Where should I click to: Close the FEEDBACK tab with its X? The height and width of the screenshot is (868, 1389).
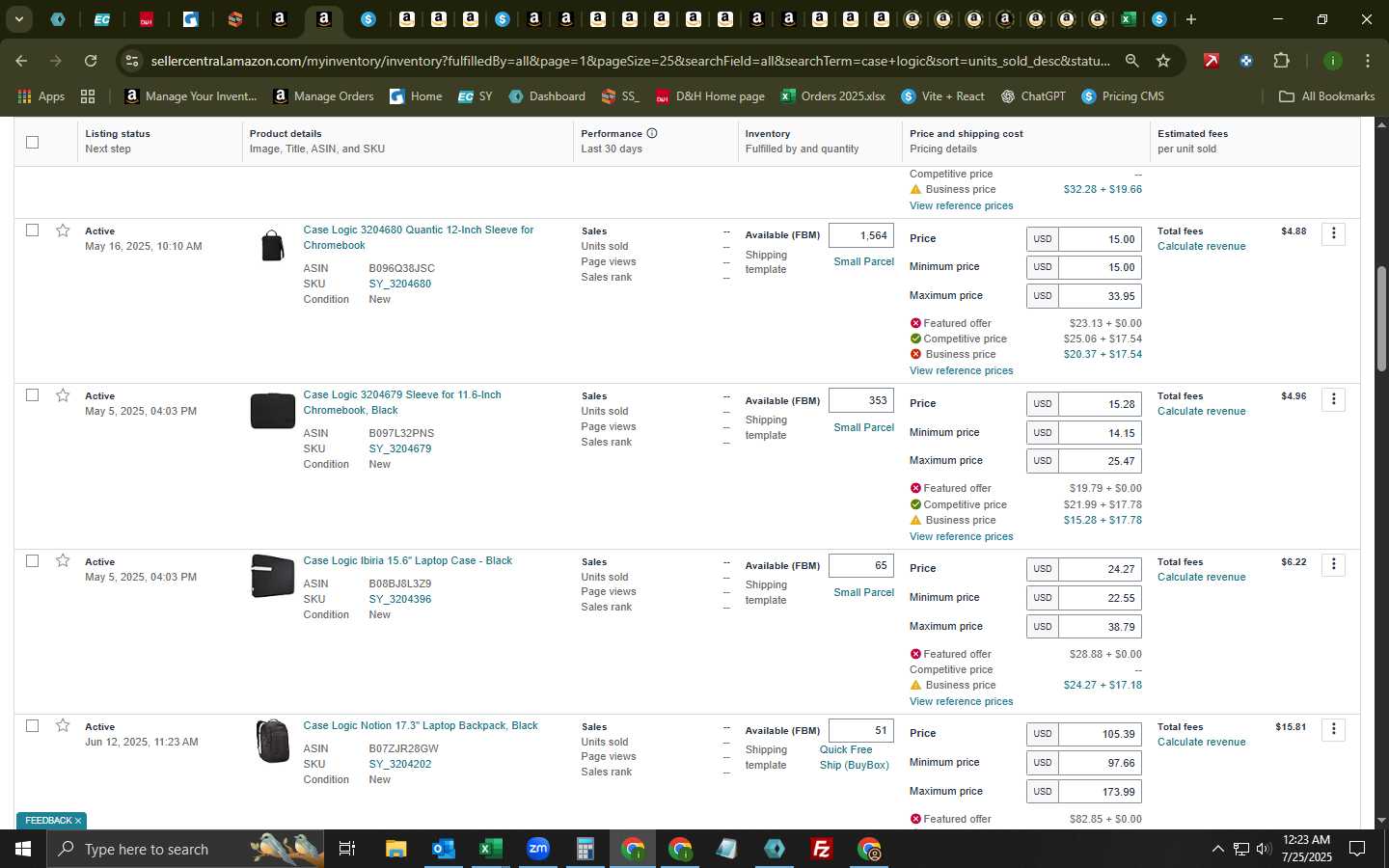click(78, 821)
